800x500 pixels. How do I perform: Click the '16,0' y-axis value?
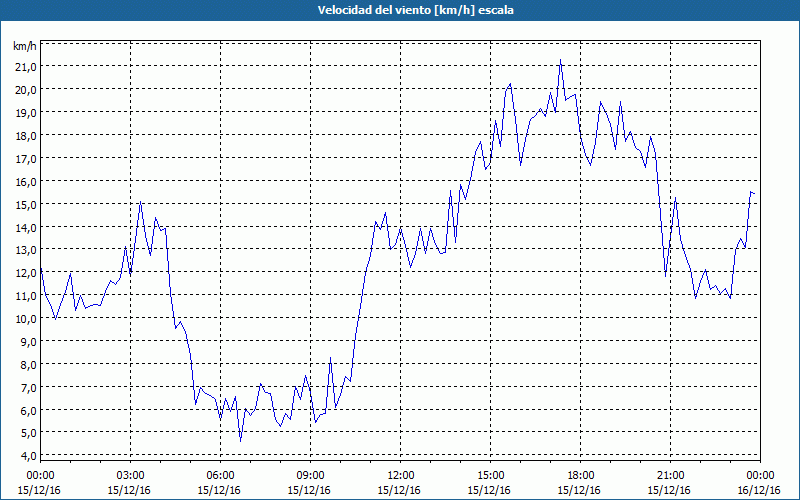(x=26, y=182)
